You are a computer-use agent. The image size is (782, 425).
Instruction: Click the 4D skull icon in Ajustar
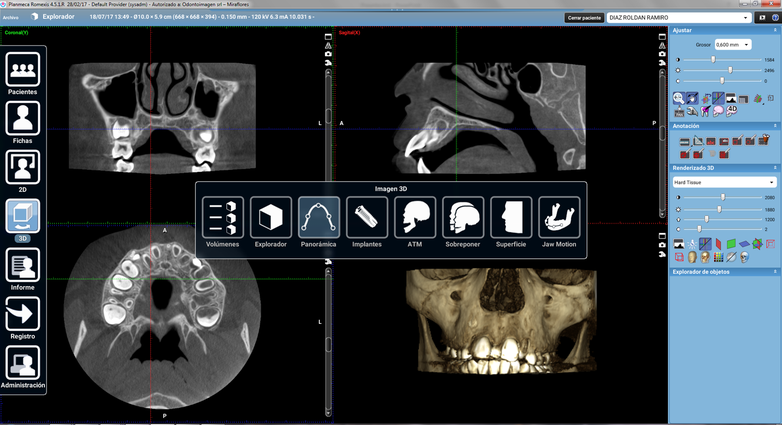(x=732, y=110)
